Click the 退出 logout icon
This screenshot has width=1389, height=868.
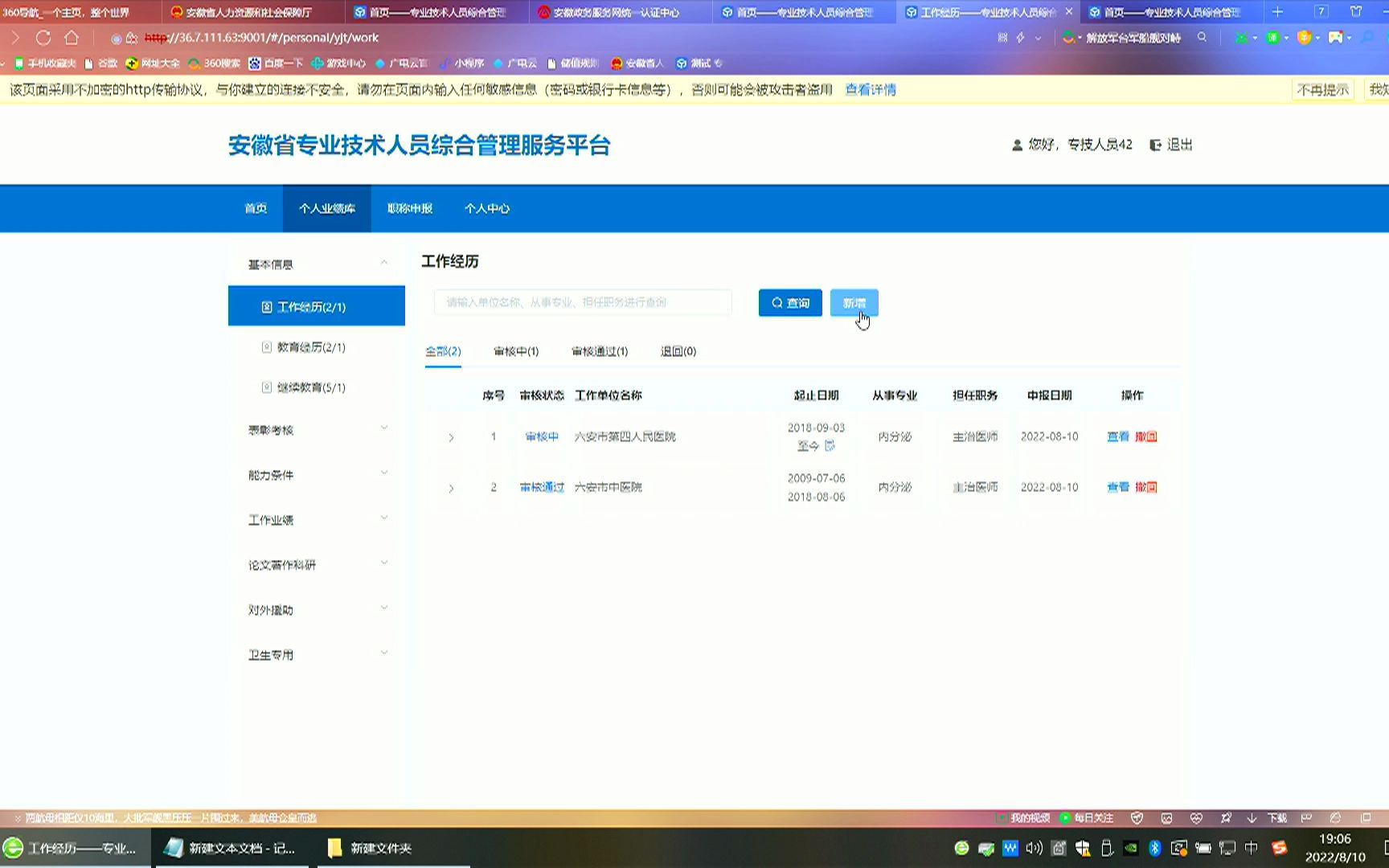tap(1156, 145)
